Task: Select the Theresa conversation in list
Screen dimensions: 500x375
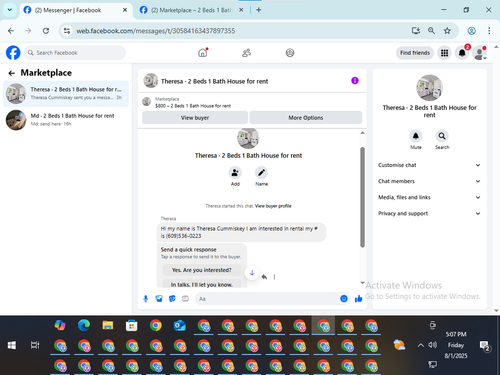Action: [66, 94]
